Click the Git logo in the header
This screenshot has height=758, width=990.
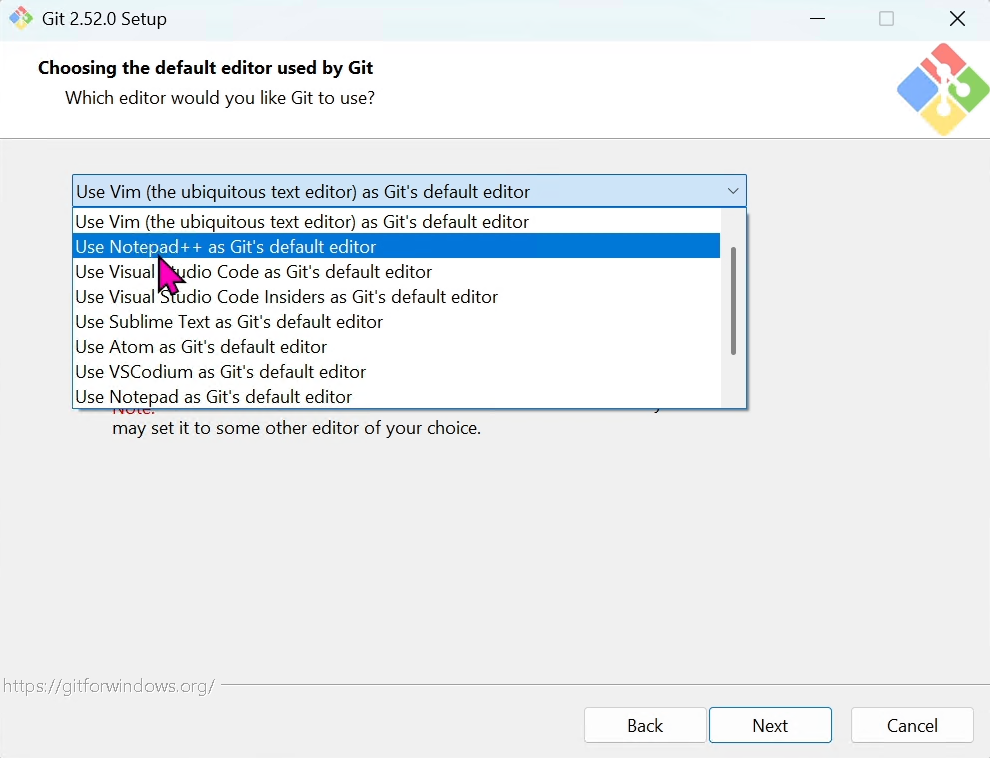click(x=942, y=89)
